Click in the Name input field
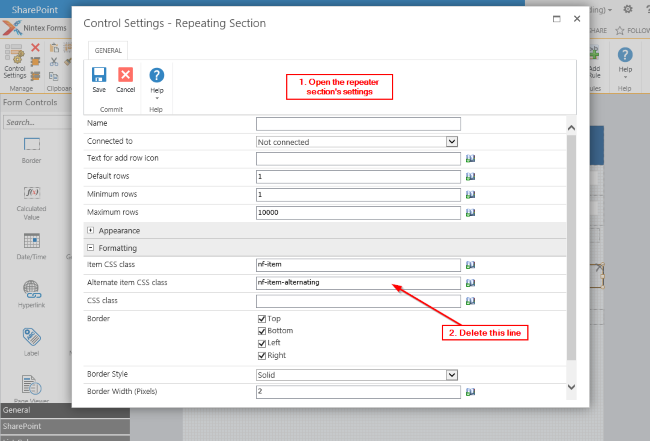The image size is (650, 441). (358, 124)
